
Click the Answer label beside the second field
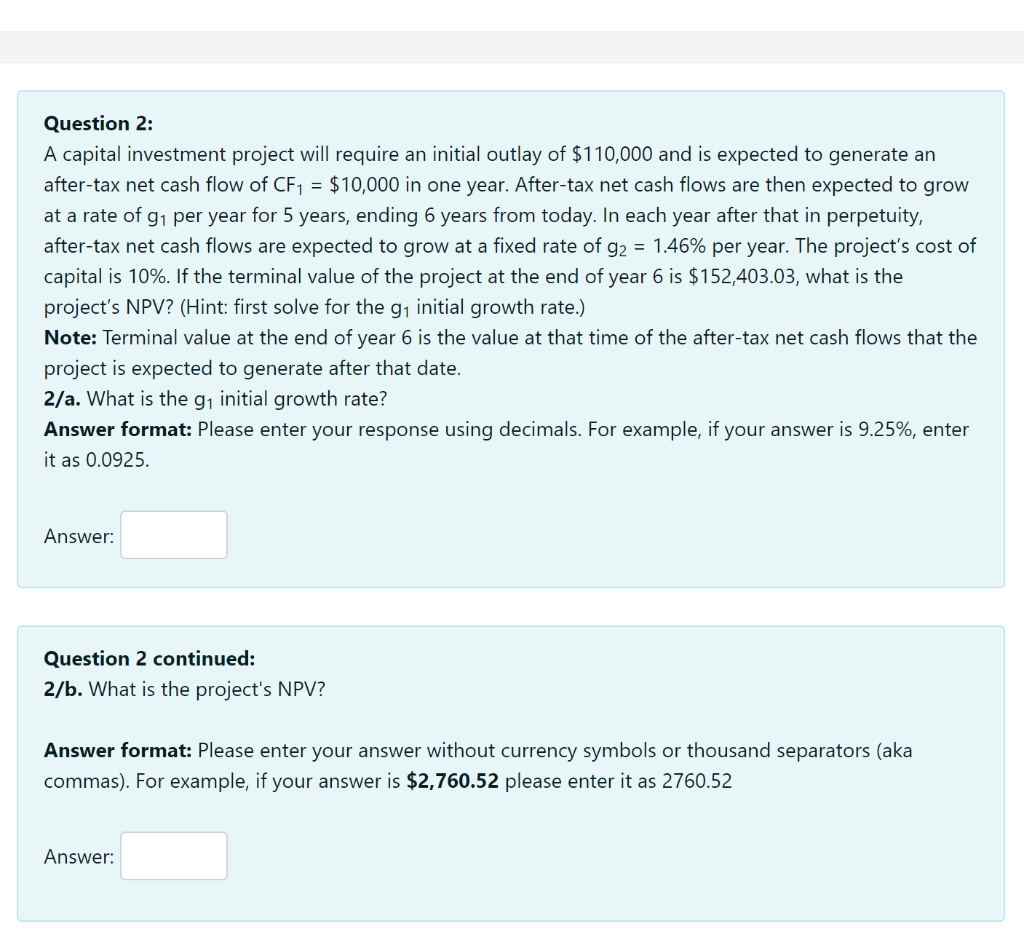click(77, 856)
